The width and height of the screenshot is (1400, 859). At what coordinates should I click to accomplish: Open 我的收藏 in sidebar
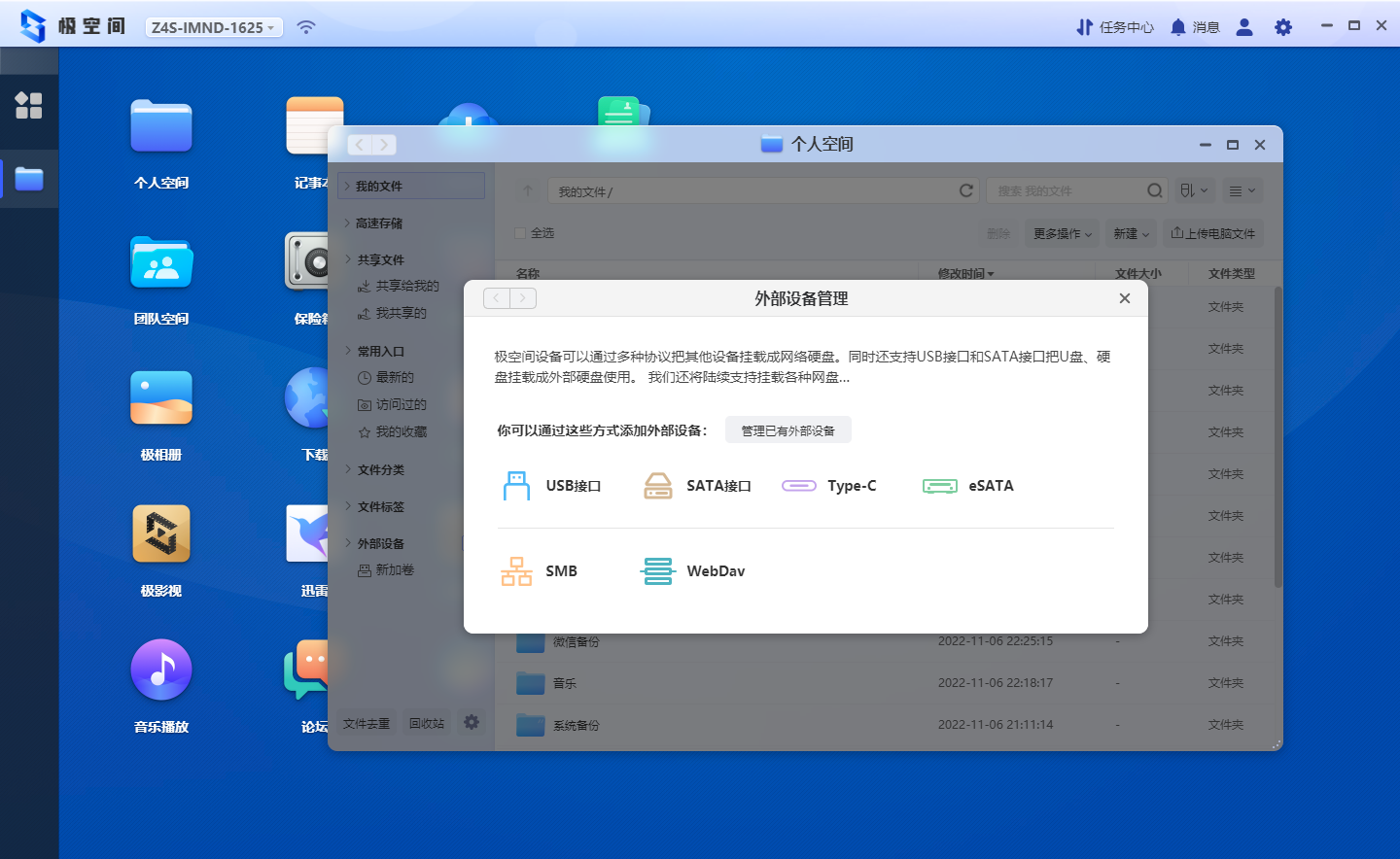click(393, 431)
